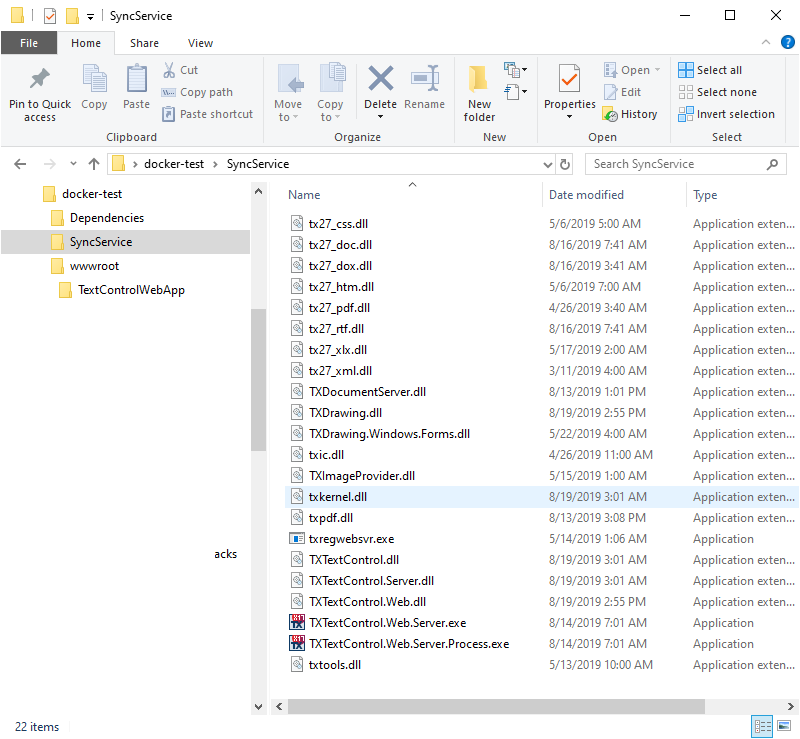
Task: Expand the Delete options arrow
Action: (380, 117)
